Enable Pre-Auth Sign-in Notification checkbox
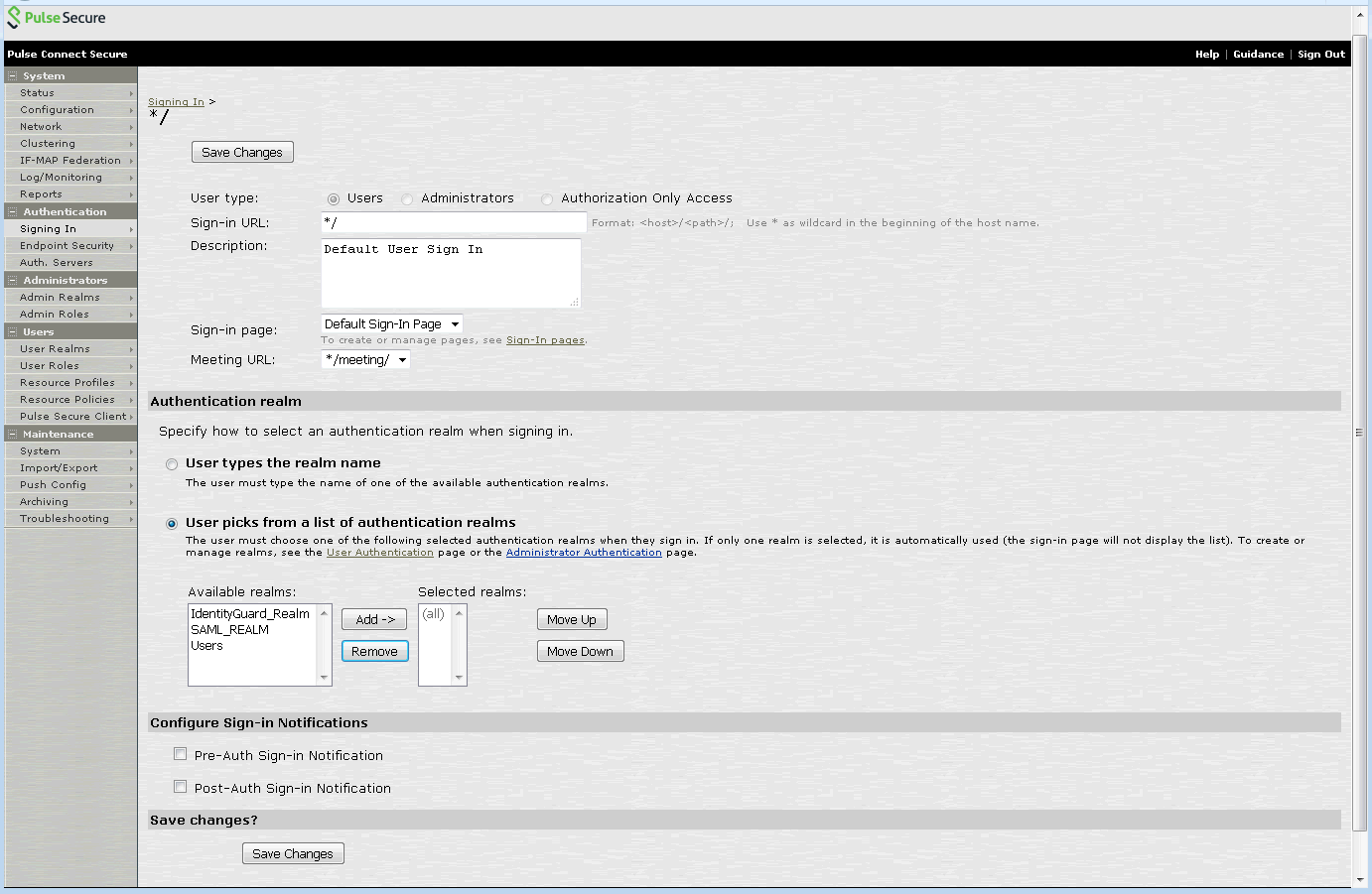Image resolution: width=1372 pixels, height=894 pixels. [181, 754]
